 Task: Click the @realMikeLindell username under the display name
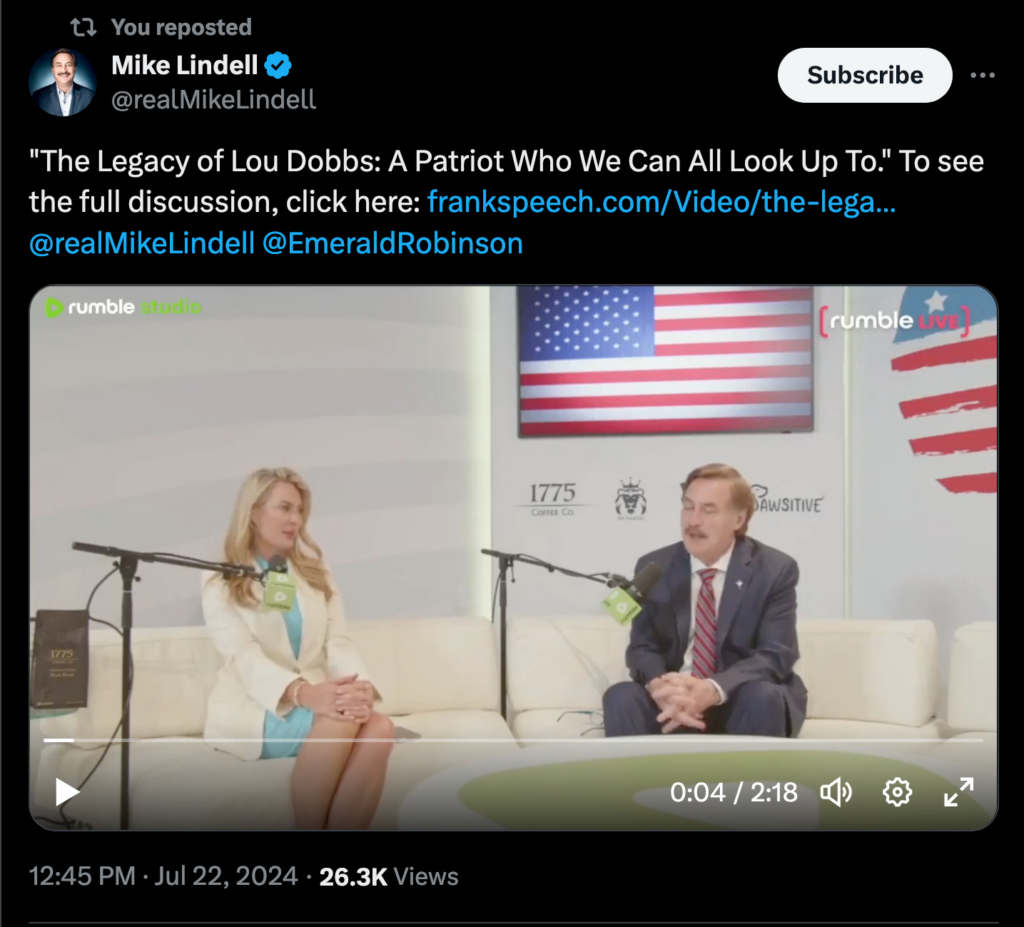[x=214, y=97]
